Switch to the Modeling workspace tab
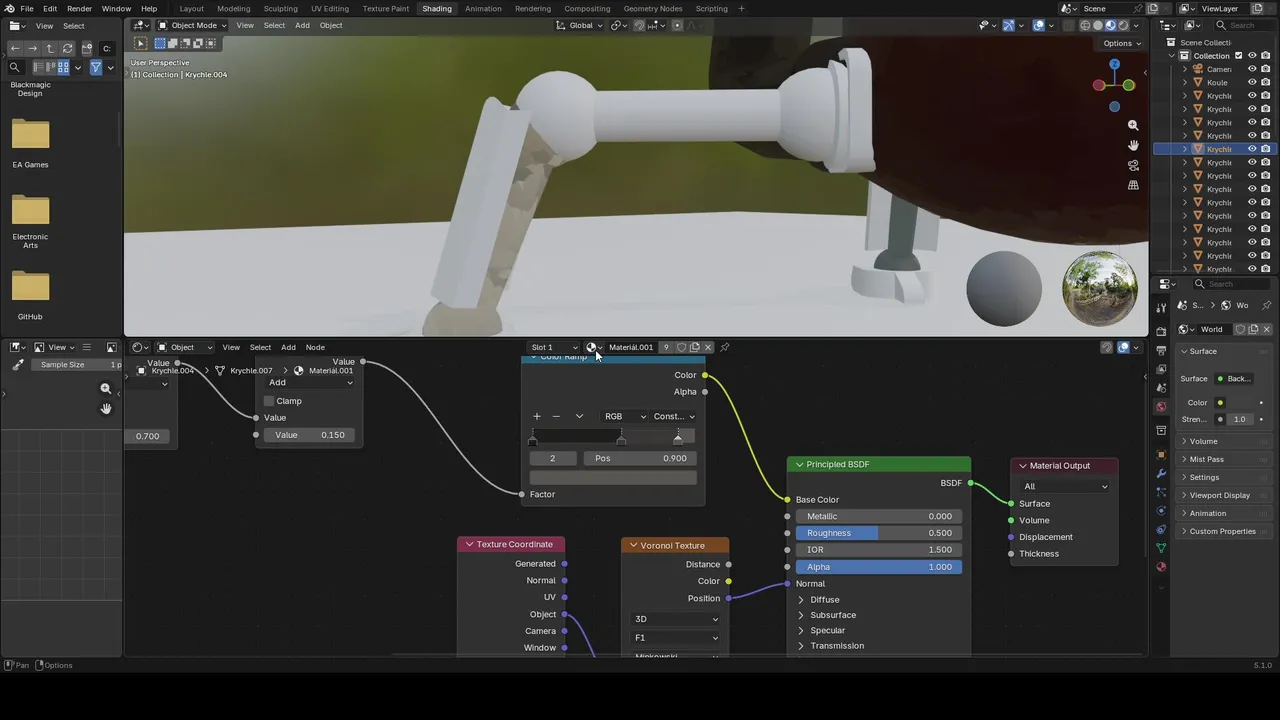Viewport: 1280px width, 720px height. [x=234, y=8]
